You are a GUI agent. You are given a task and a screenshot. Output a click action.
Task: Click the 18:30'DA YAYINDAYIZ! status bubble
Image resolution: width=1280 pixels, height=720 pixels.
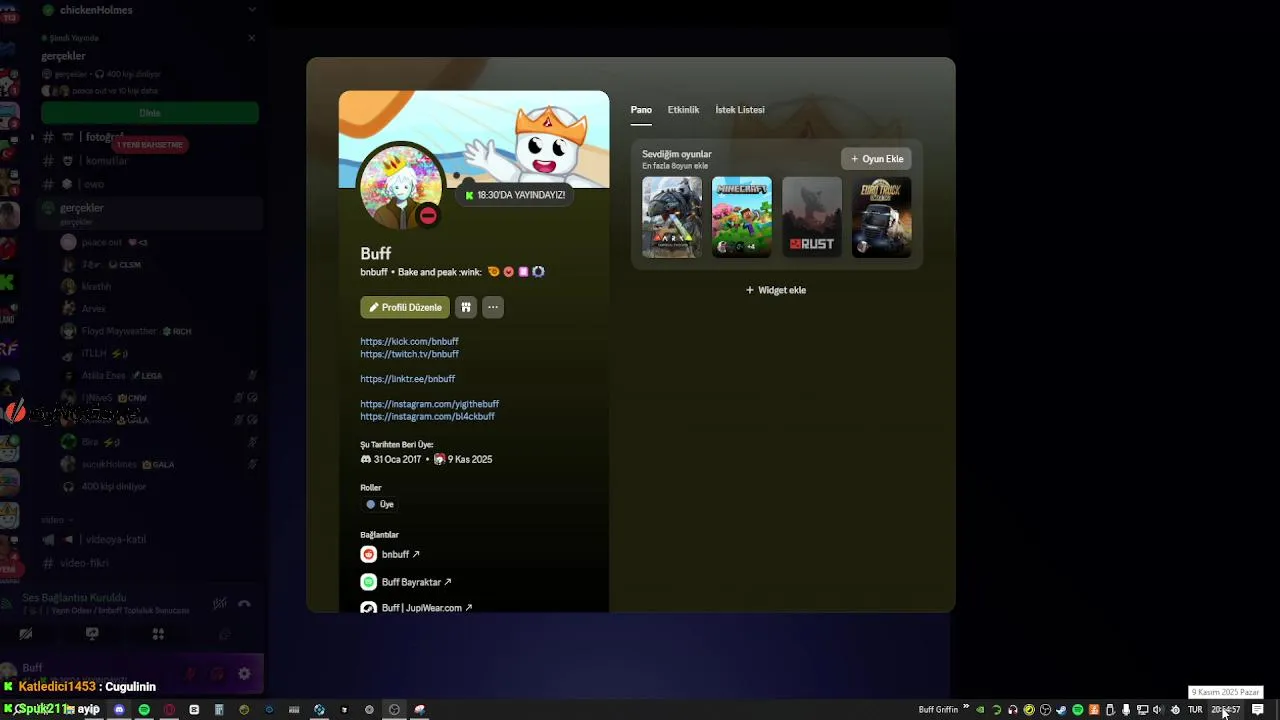(x=516, y=195)
